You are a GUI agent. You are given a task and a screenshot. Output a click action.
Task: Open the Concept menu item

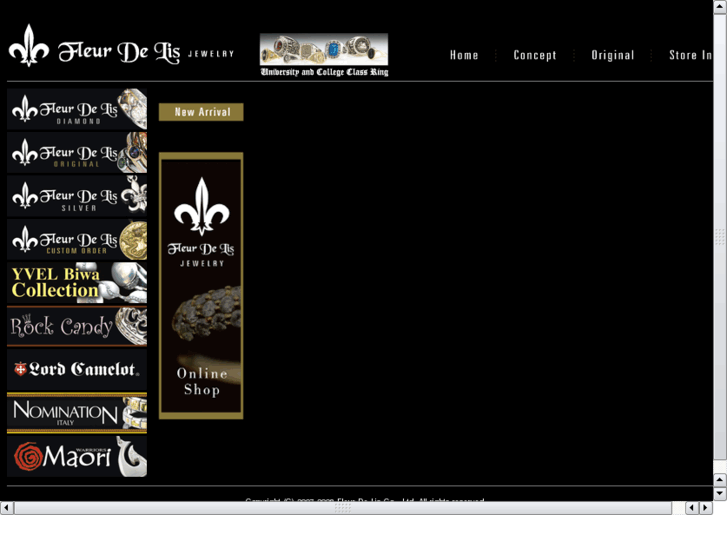pos(535,55)
